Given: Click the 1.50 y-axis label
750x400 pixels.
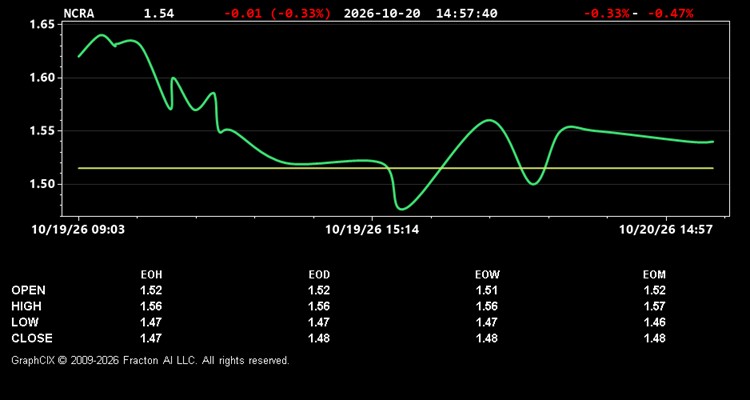Looking at the screenshot, I should (42, 184).
